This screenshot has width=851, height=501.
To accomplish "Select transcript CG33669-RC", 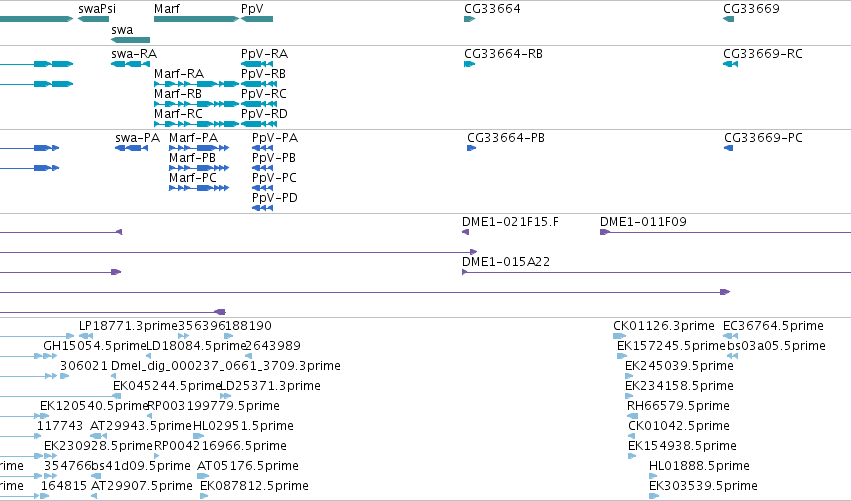I will (730, 64).
